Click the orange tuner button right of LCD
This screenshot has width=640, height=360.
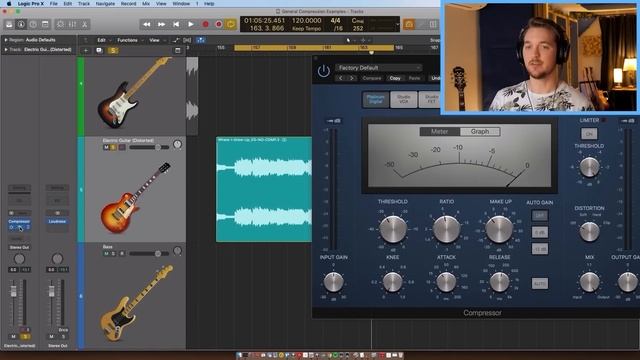[x=409, y=24]
